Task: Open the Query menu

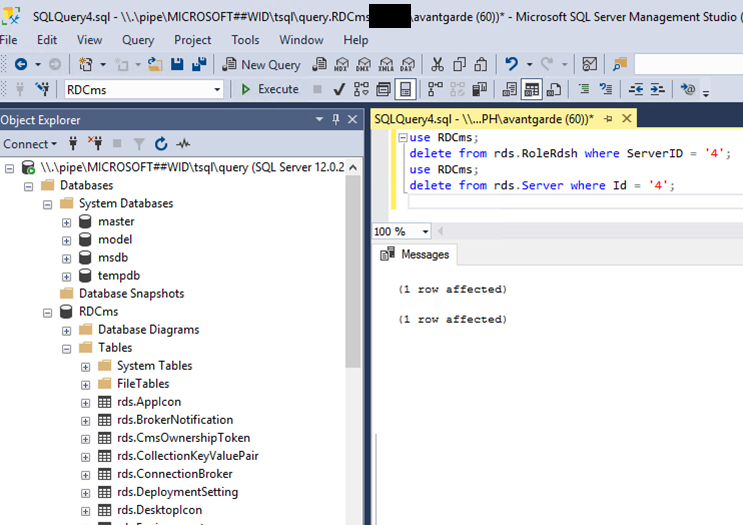Action: click(138, 40)
